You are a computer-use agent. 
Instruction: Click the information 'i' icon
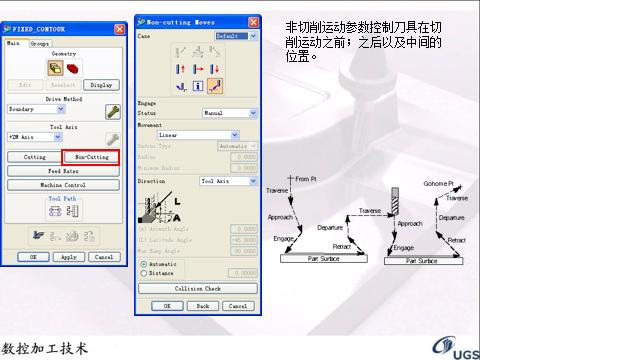point(198,86)
